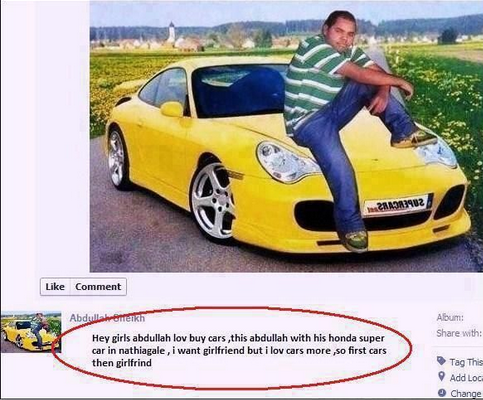Click the clock icon beside Change

[442, 393]
